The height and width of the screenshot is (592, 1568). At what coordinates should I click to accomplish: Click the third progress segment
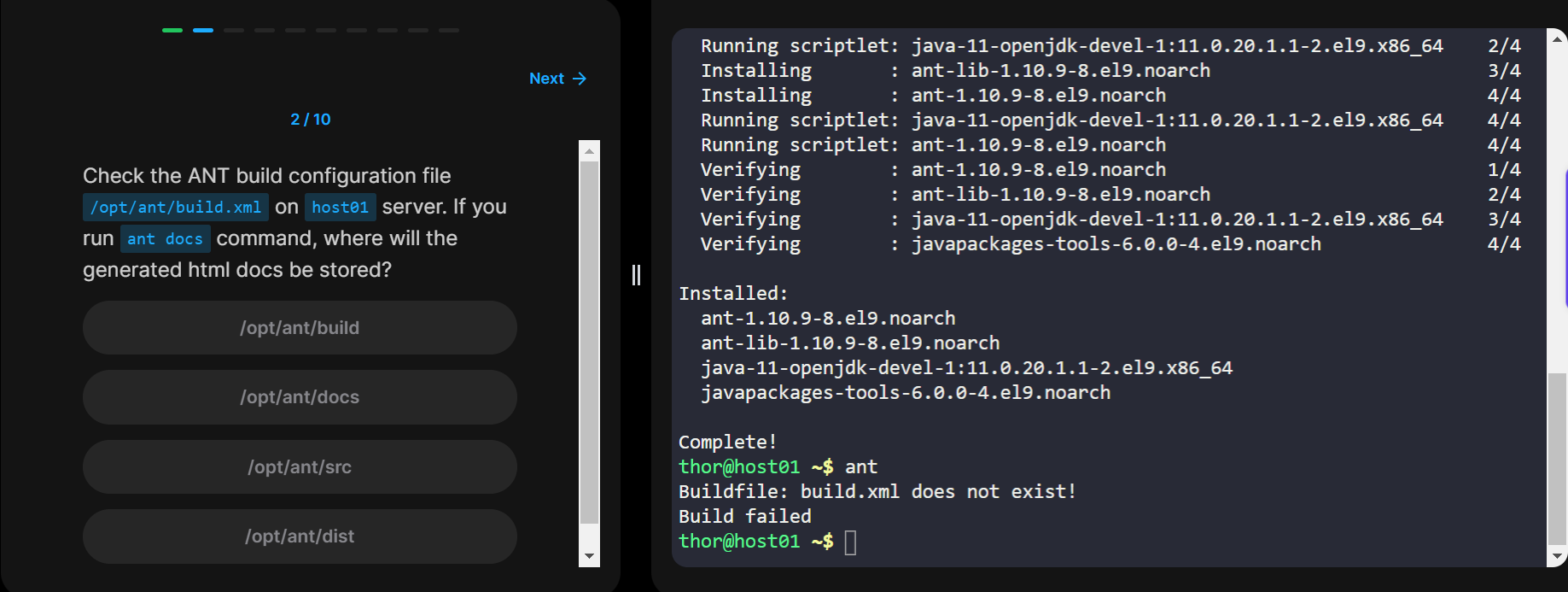point(234,30)
